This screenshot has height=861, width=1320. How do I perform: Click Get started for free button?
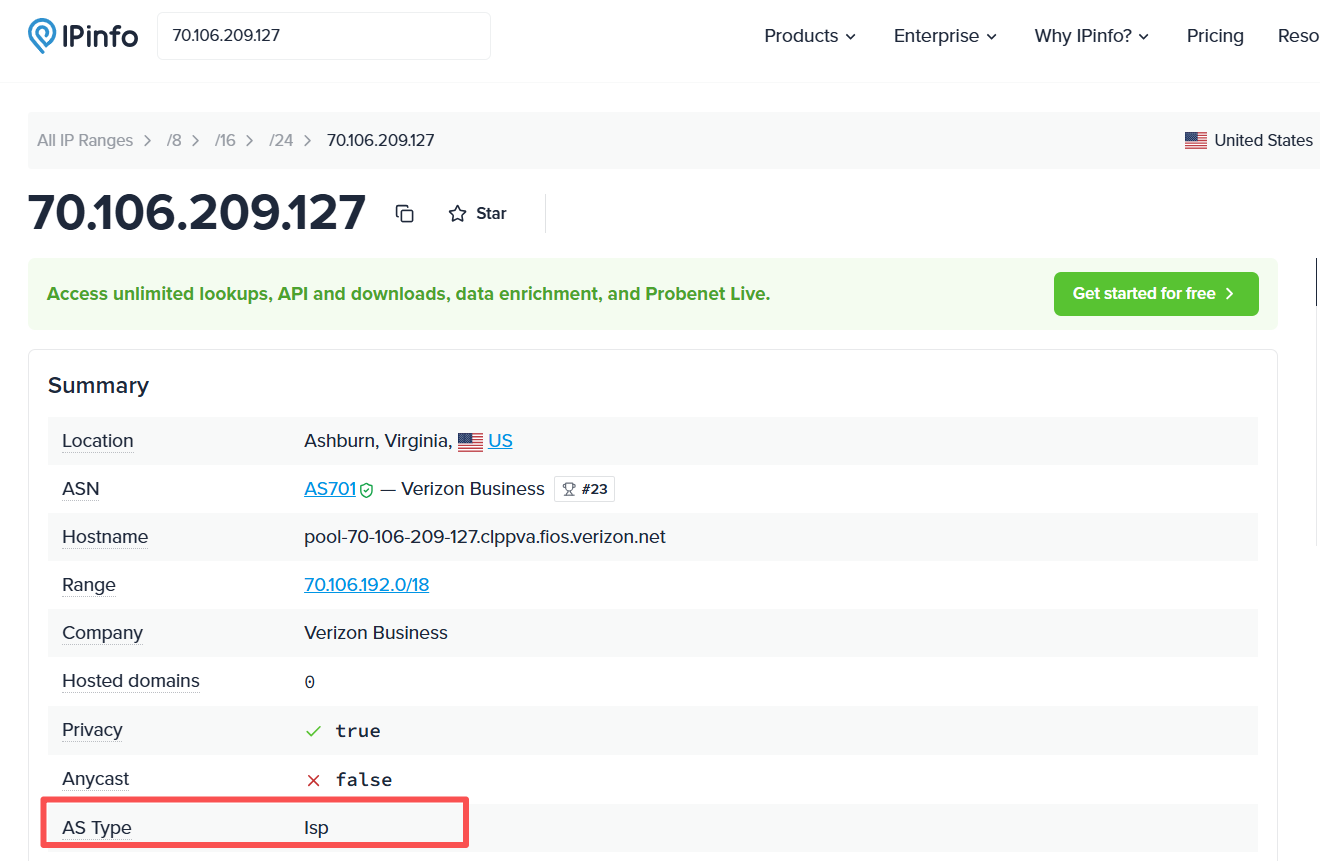click(1156, 294)
